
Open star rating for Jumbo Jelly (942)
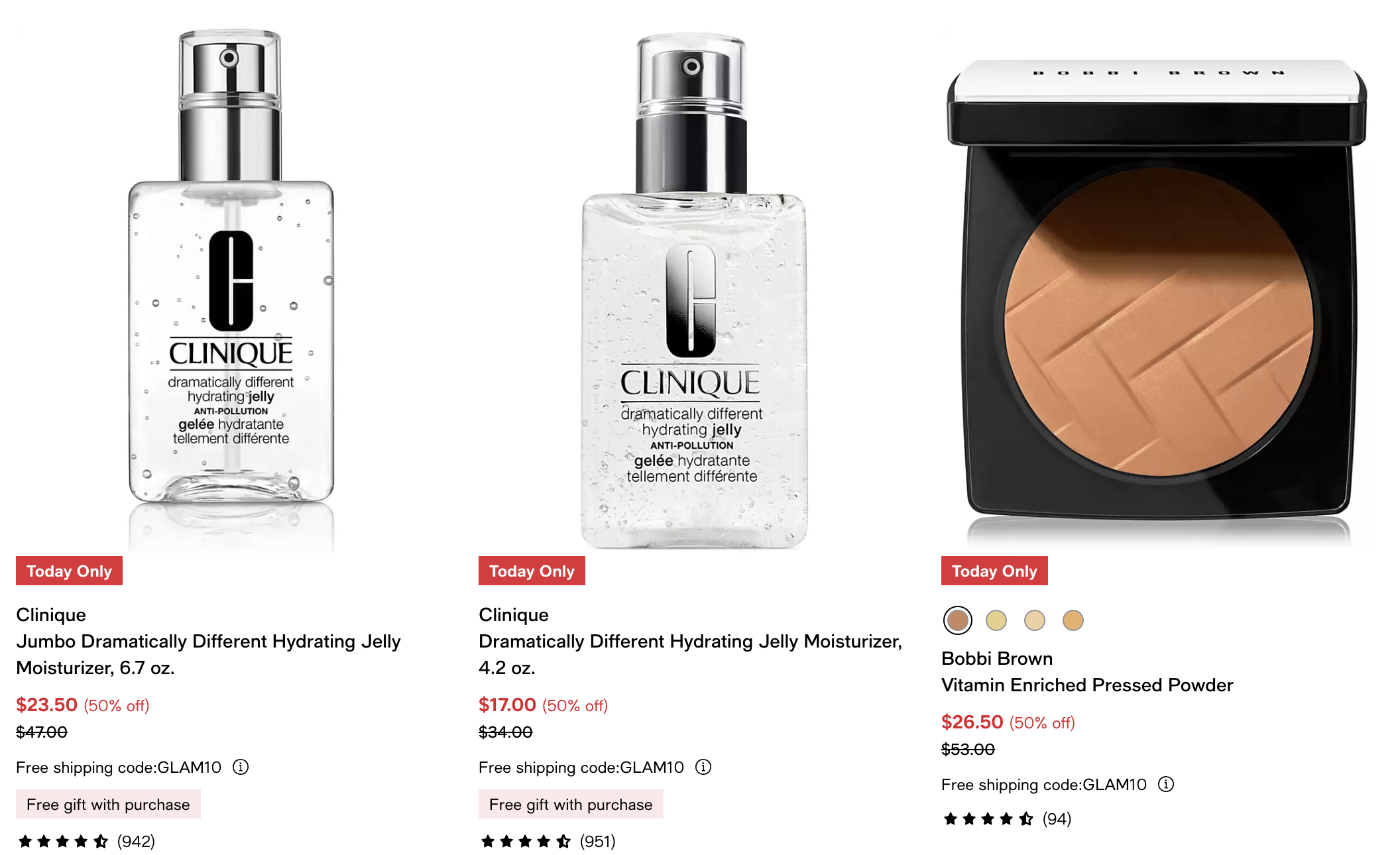point(86,841)
